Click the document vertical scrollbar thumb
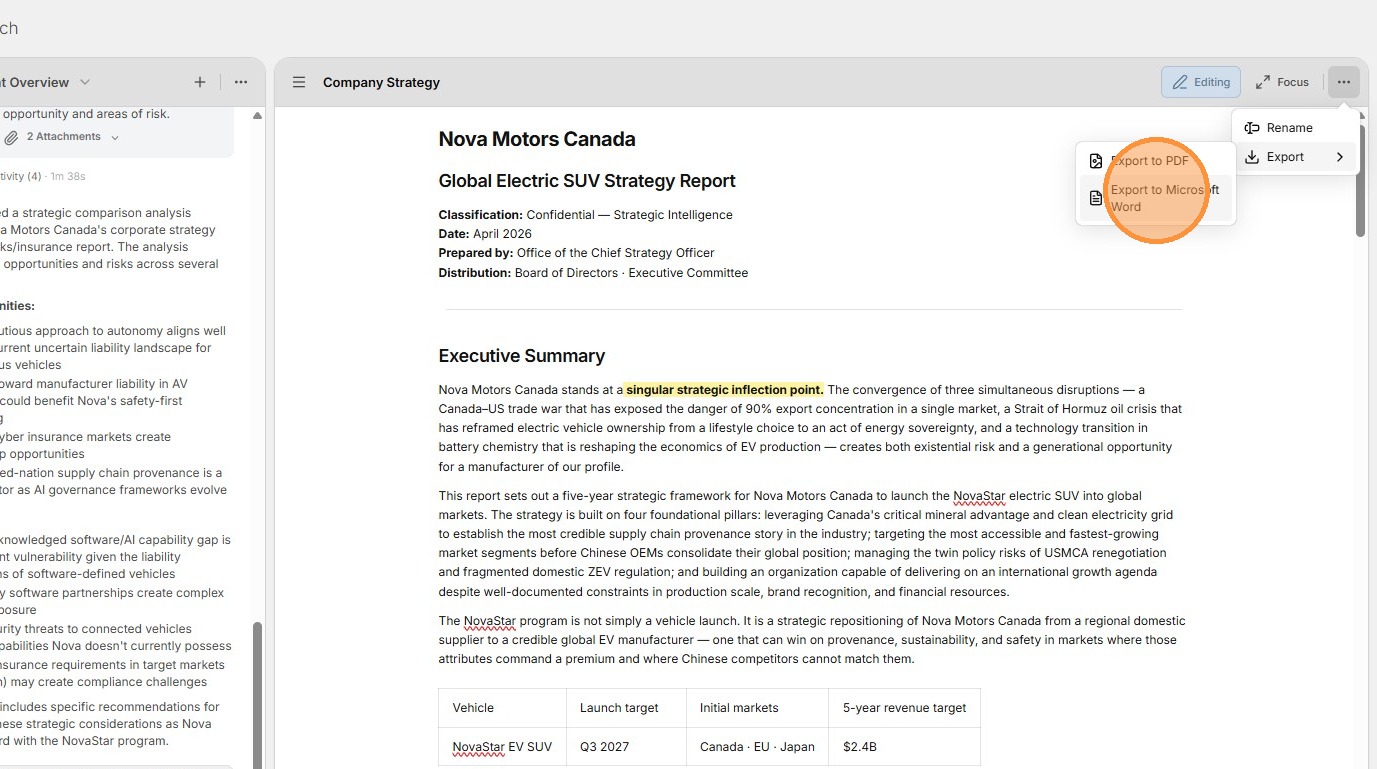Screen dimensions: 1377x769 pyautogui.click(x=1360, y=179)
